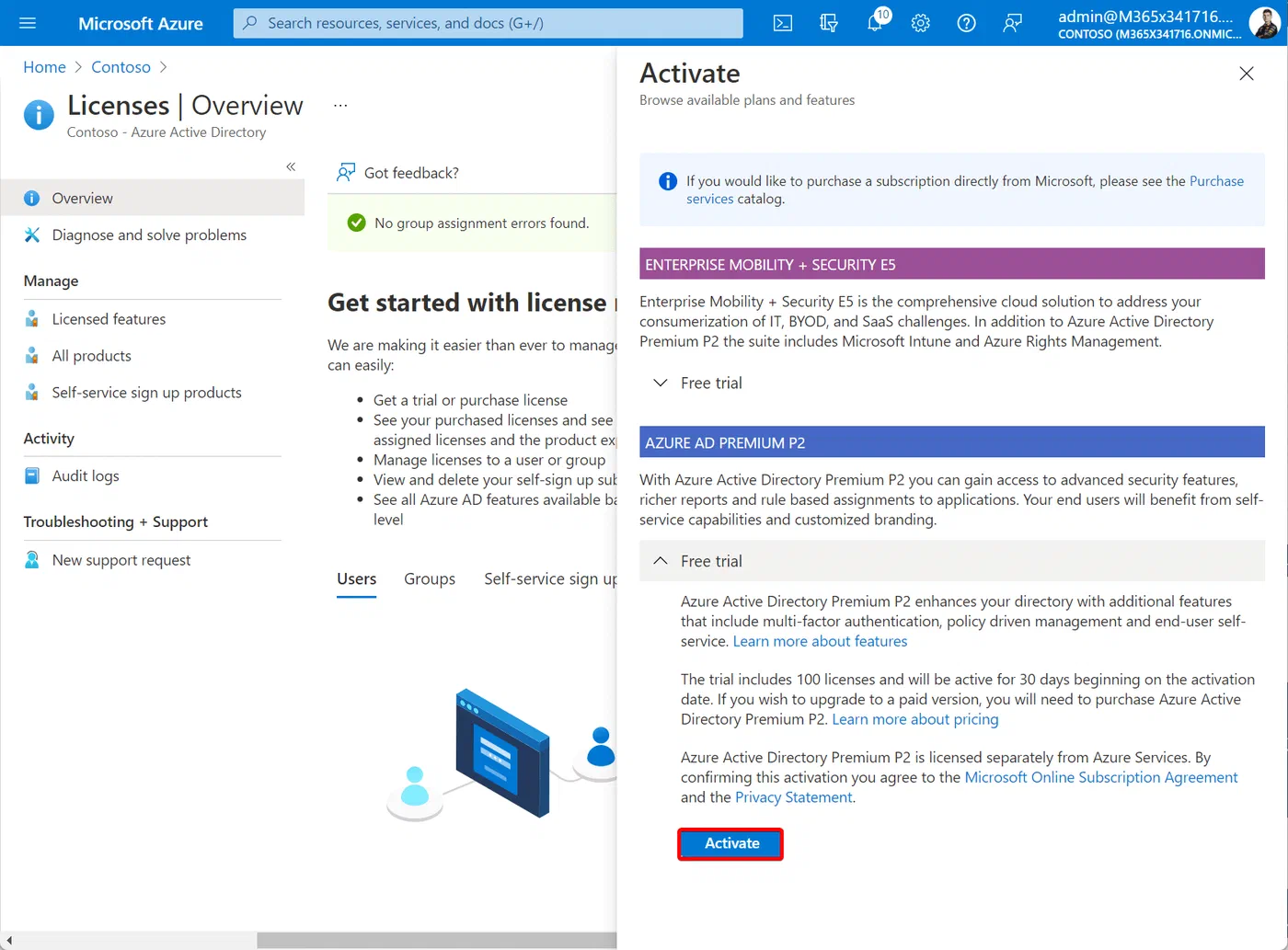
Task: Collapse the left navigation menu
Action: [291, 166]
